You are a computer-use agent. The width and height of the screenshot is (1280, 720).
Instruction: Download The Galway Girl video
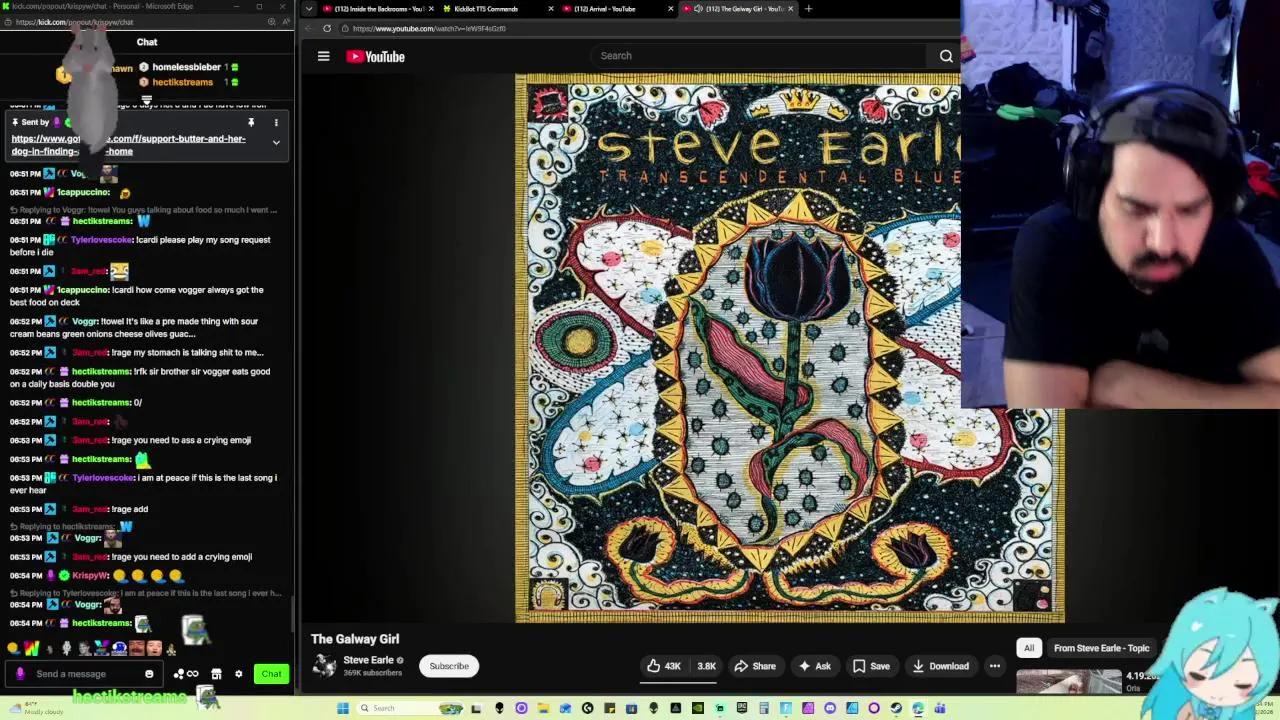pos(939,666)
